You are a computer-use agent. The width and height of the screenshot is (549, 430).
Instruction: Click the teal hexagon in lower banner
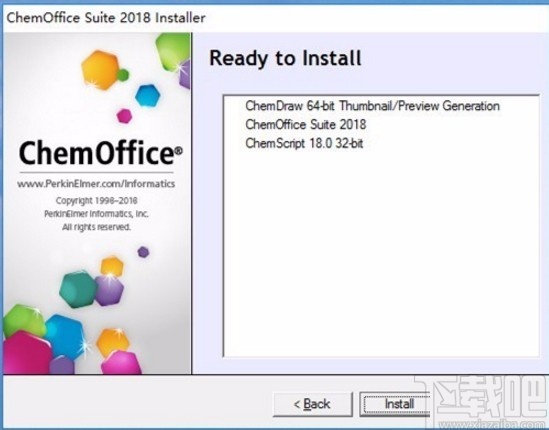tap(78, 289)
